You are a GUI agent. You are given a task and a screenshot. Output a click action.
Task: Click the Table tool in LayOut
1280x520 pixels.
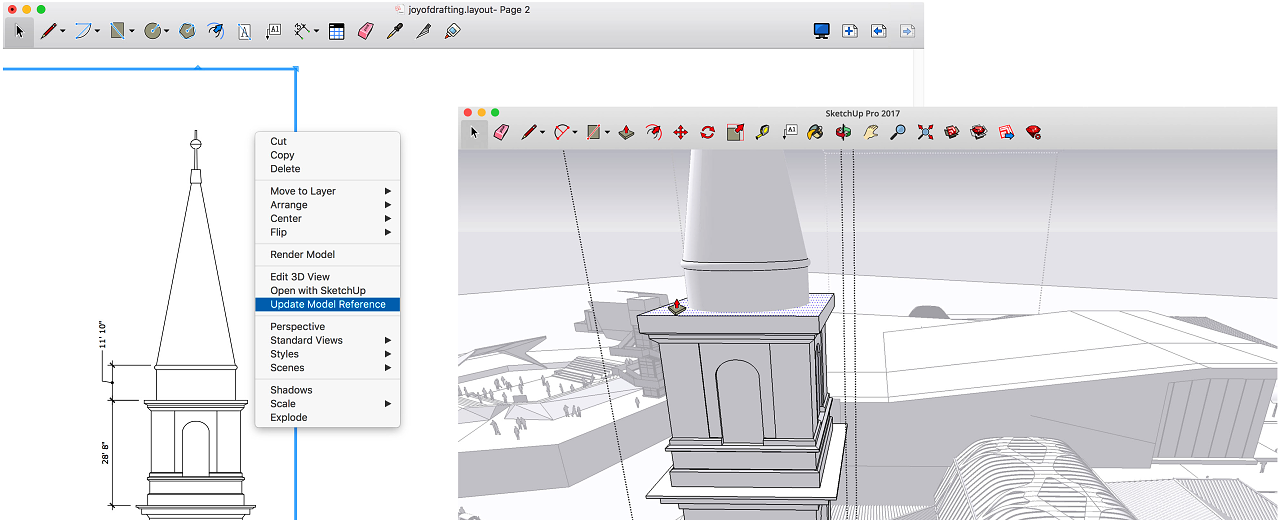[337, 31]
